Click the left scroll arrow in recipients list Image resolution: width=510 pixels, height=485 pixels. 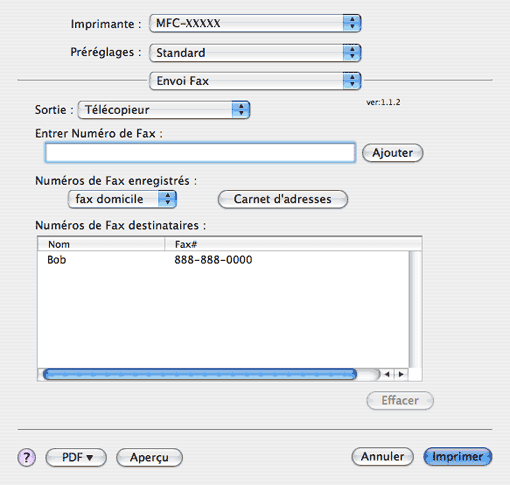click(387, 374)
